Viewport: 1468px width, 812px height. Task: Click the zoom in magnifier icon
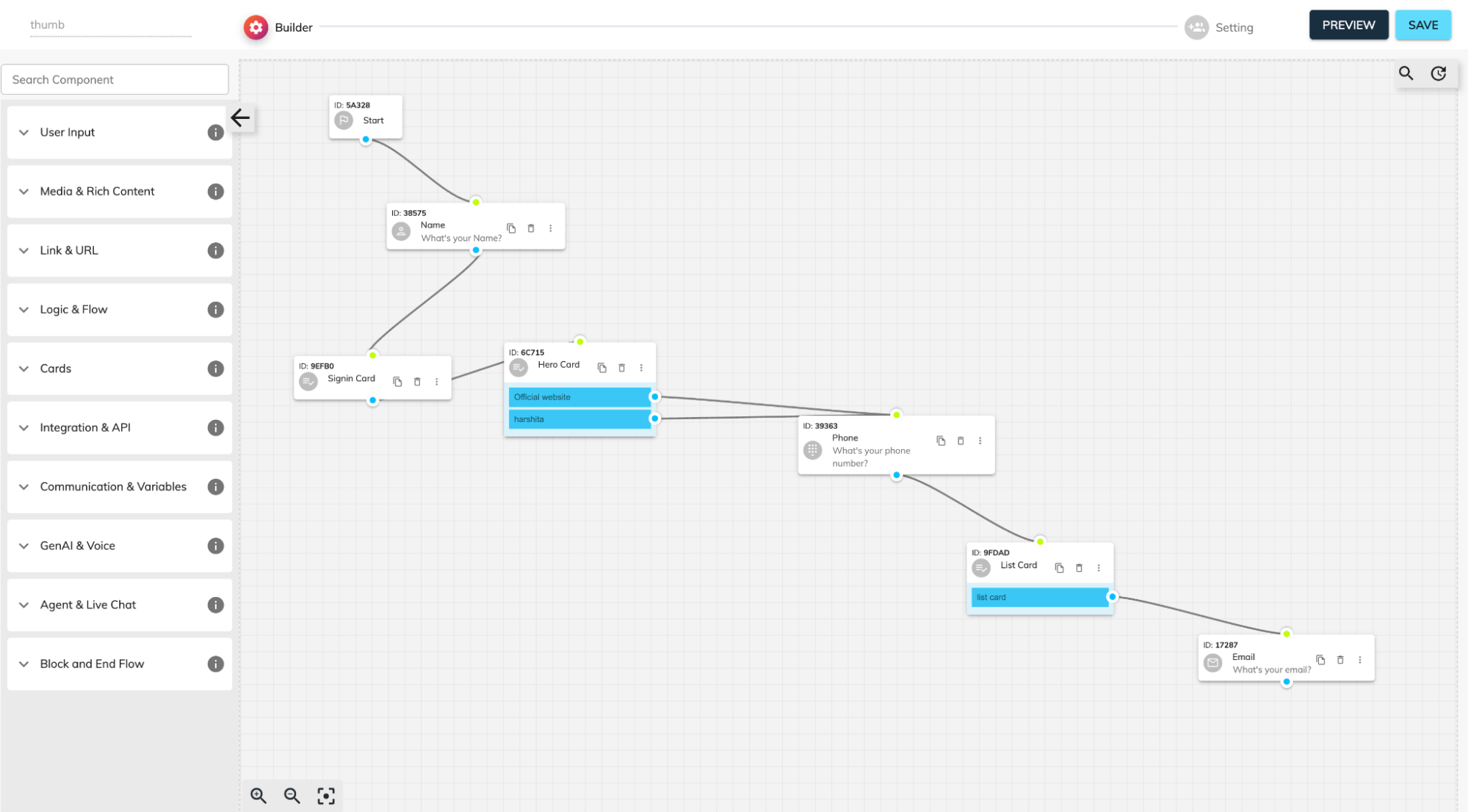click(258, 795)
